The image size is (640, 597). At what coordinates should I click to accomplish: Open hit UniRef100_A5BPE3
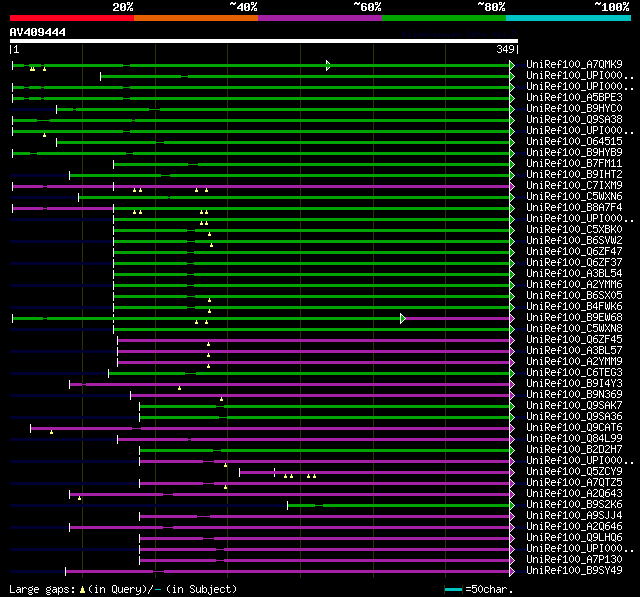click(x=574, y=98)
